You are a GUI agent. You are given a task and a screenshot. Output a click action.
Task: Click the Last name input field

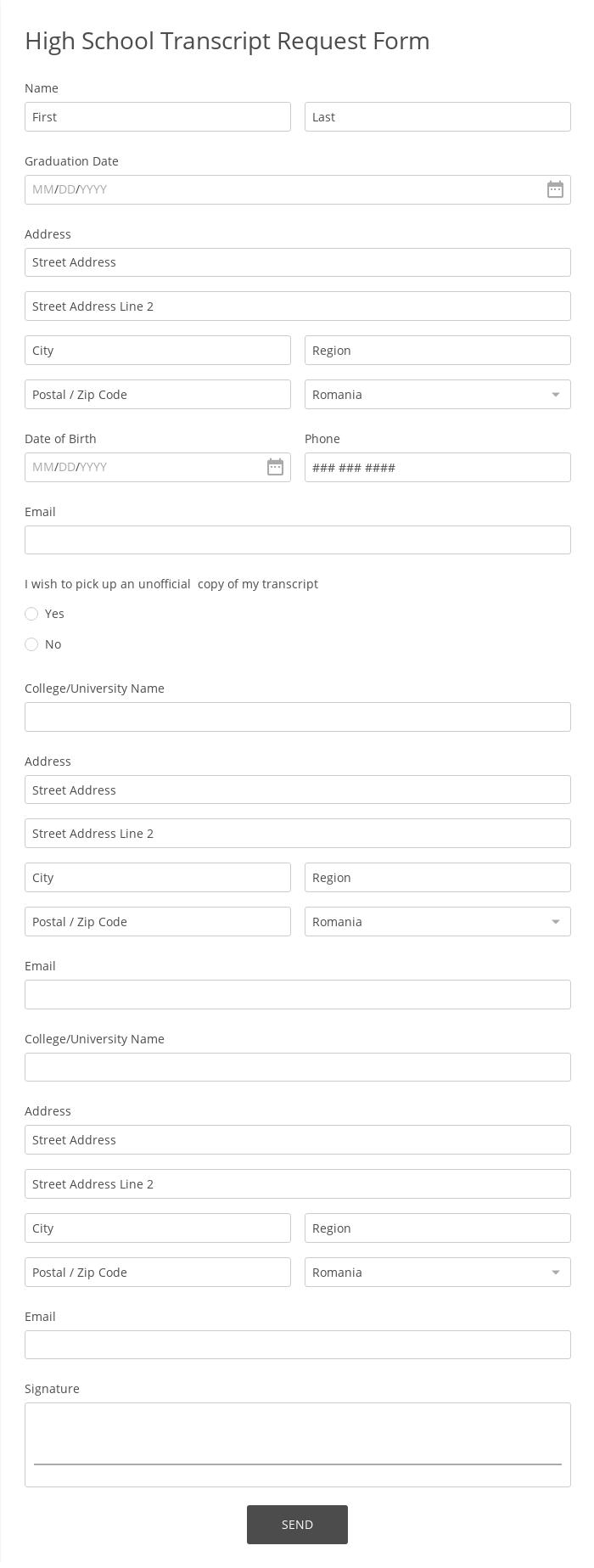tap(437, 116)
